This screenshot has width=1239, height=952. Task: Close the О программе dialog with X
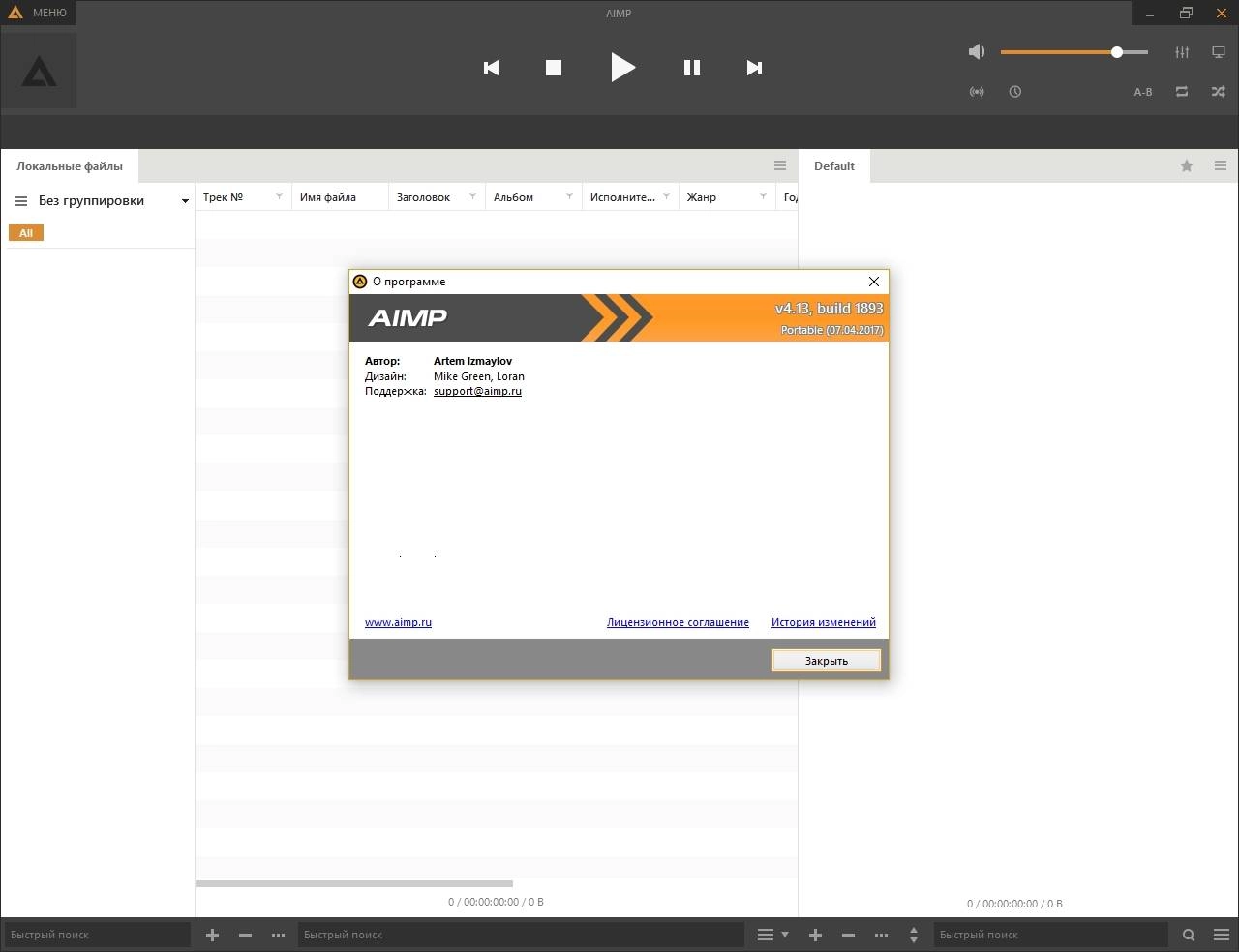pos(874,282)
